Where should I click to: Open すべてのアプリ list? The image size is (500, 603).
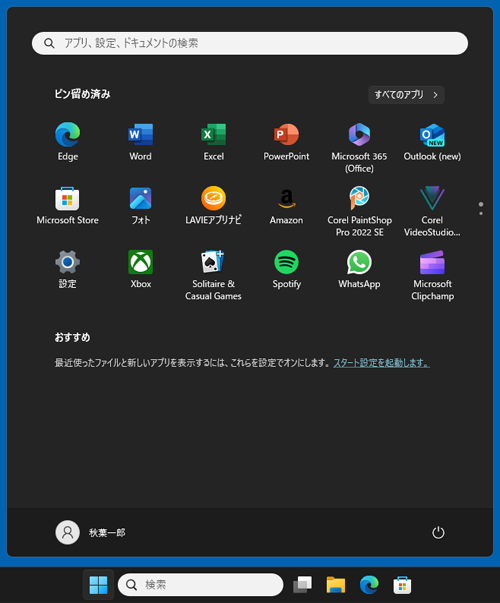click(407, 95)
